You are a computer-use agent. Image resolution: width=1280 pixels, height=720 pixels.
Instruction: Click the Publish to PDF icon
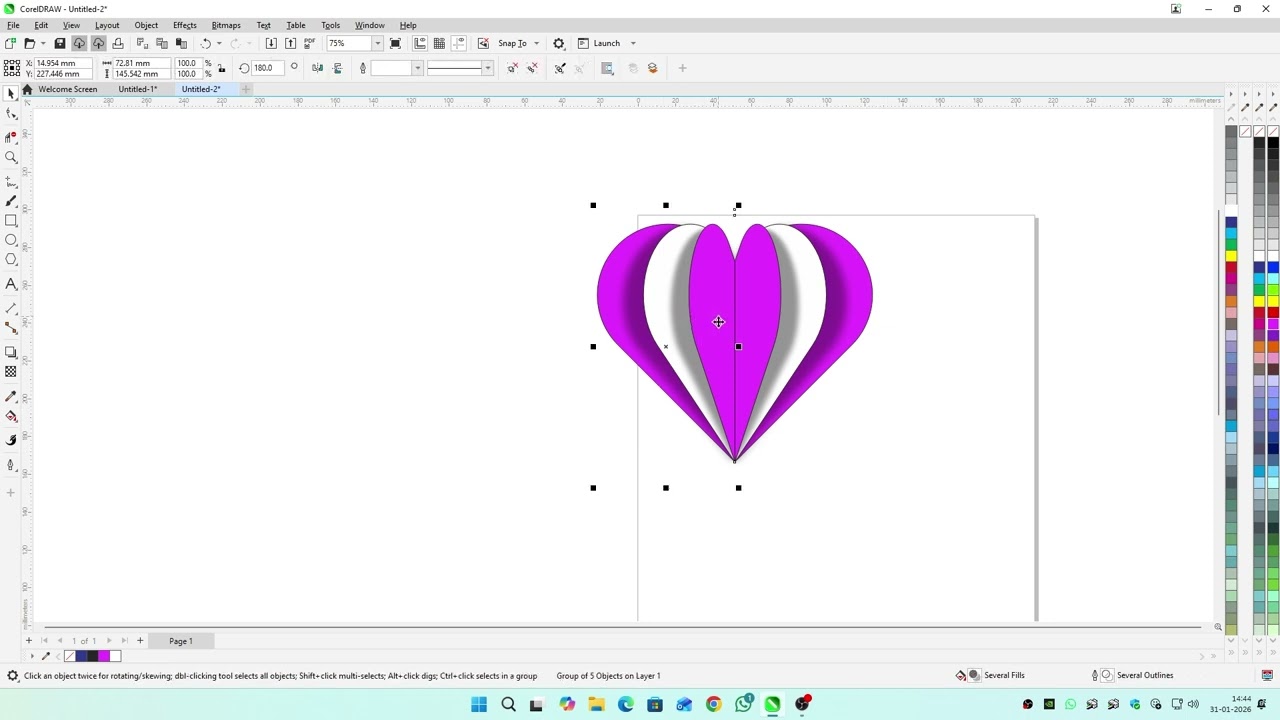(310, 43)
